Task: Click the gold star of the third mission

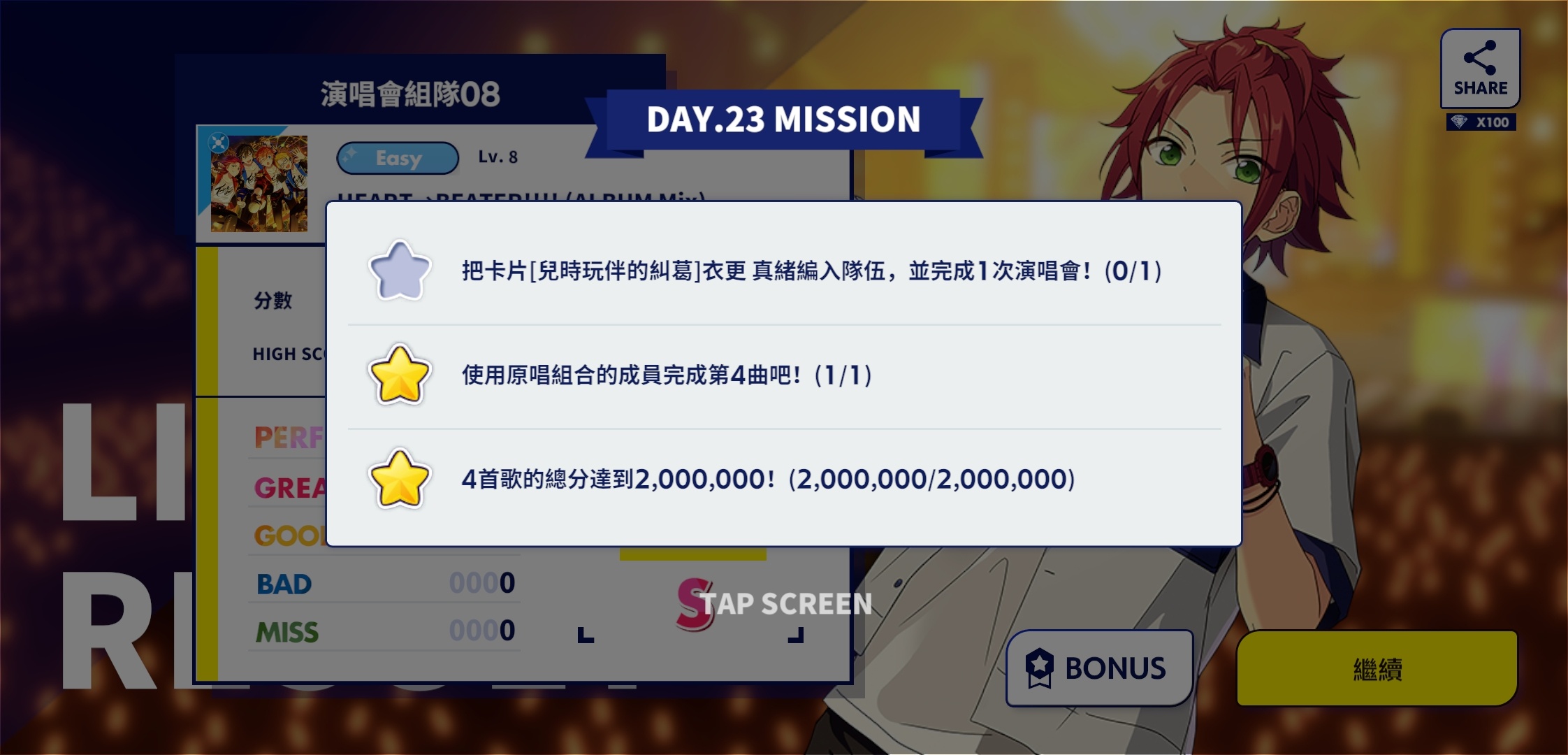Action: click(x=400, y=480)
